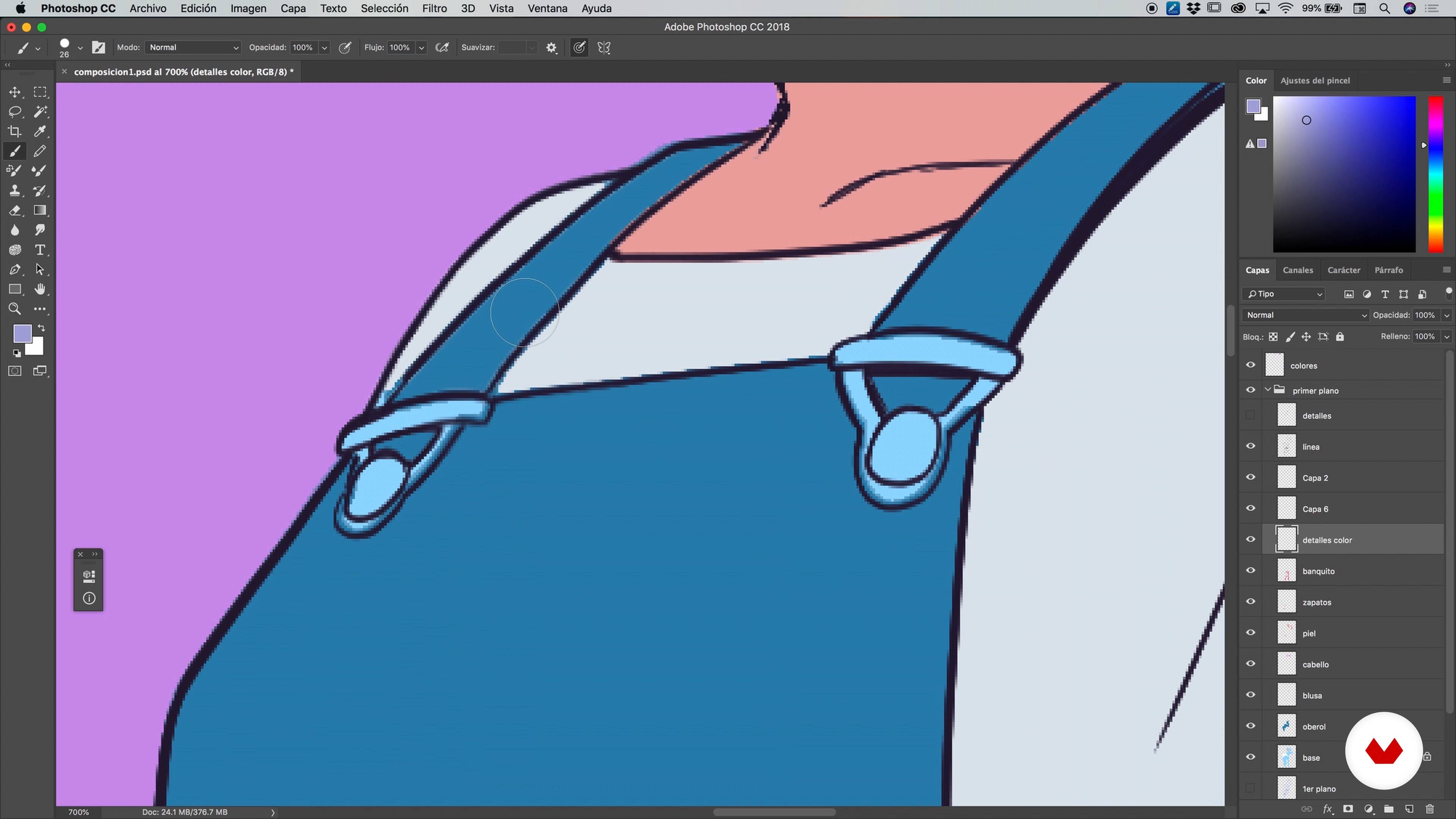The height and width of the screenshot is (819, 1456).
Task: Open the Filtro menu
Action: click(x=434, y=8)
